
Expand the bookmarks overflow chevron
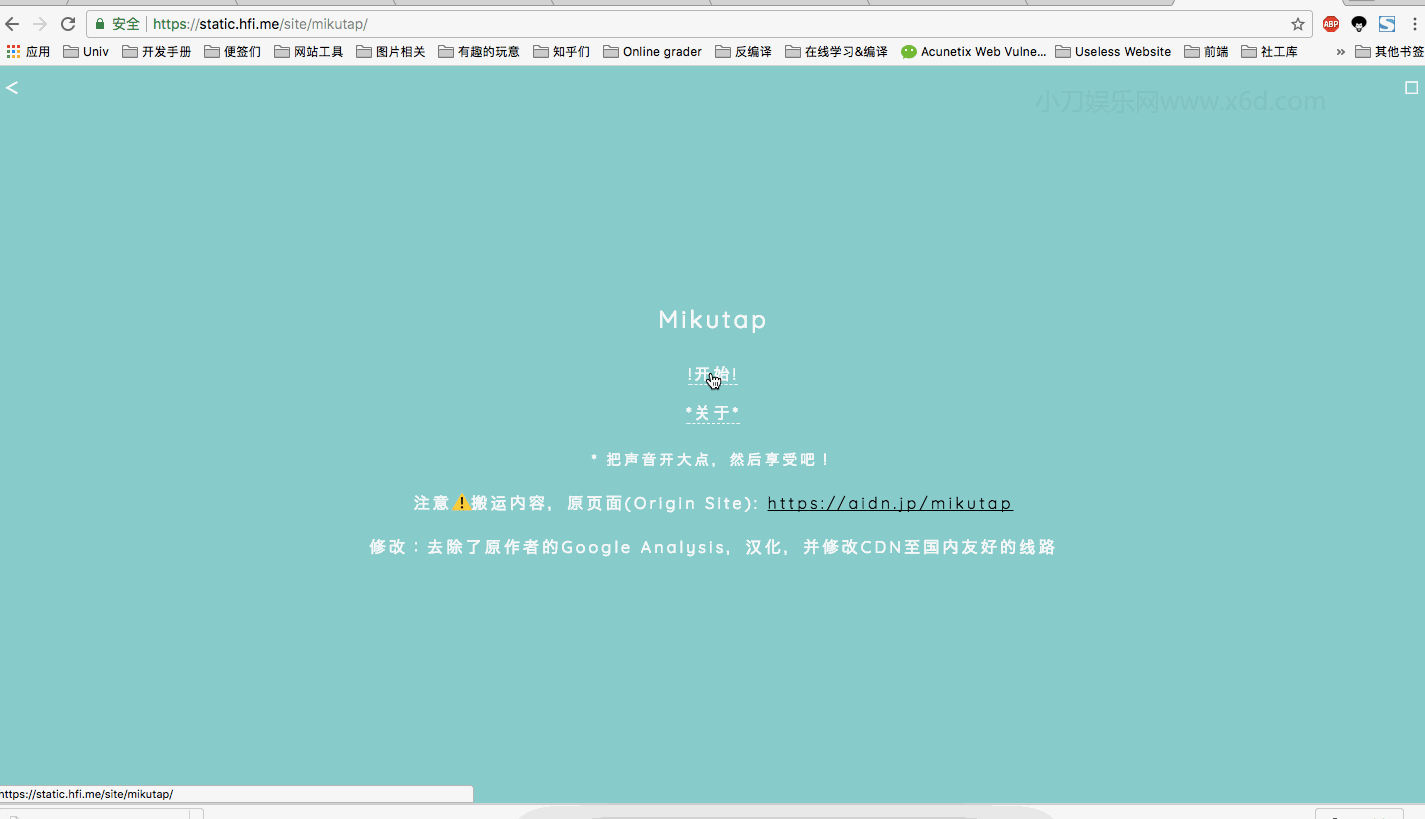pyautogui.click(x=1339, y=51)
